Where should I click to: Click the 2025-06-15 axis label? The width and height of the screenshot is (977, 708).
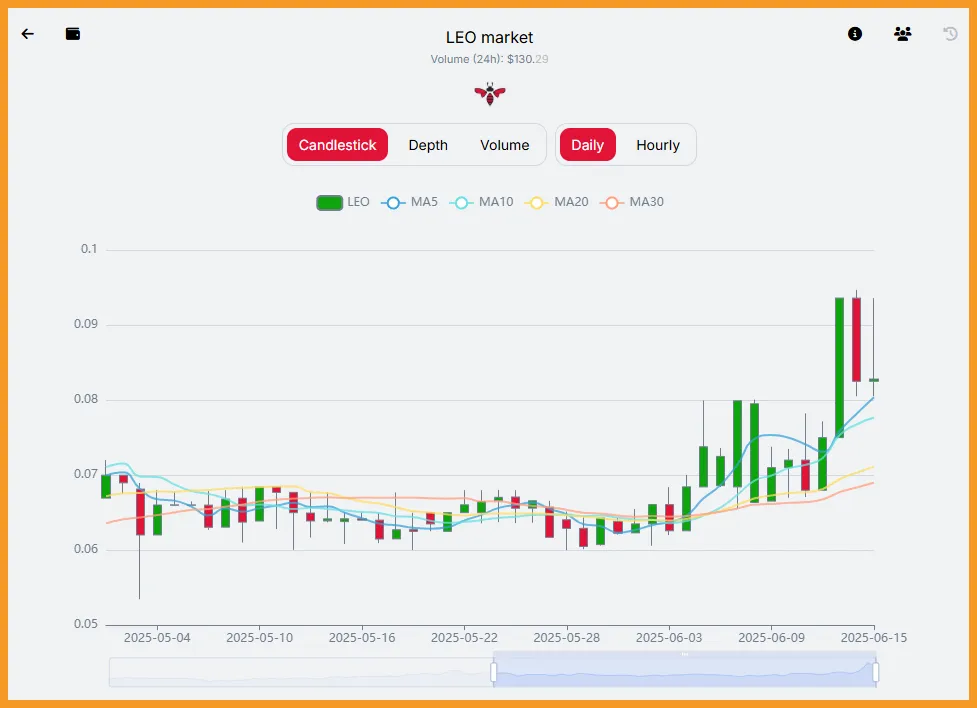[x=874, y=638]
